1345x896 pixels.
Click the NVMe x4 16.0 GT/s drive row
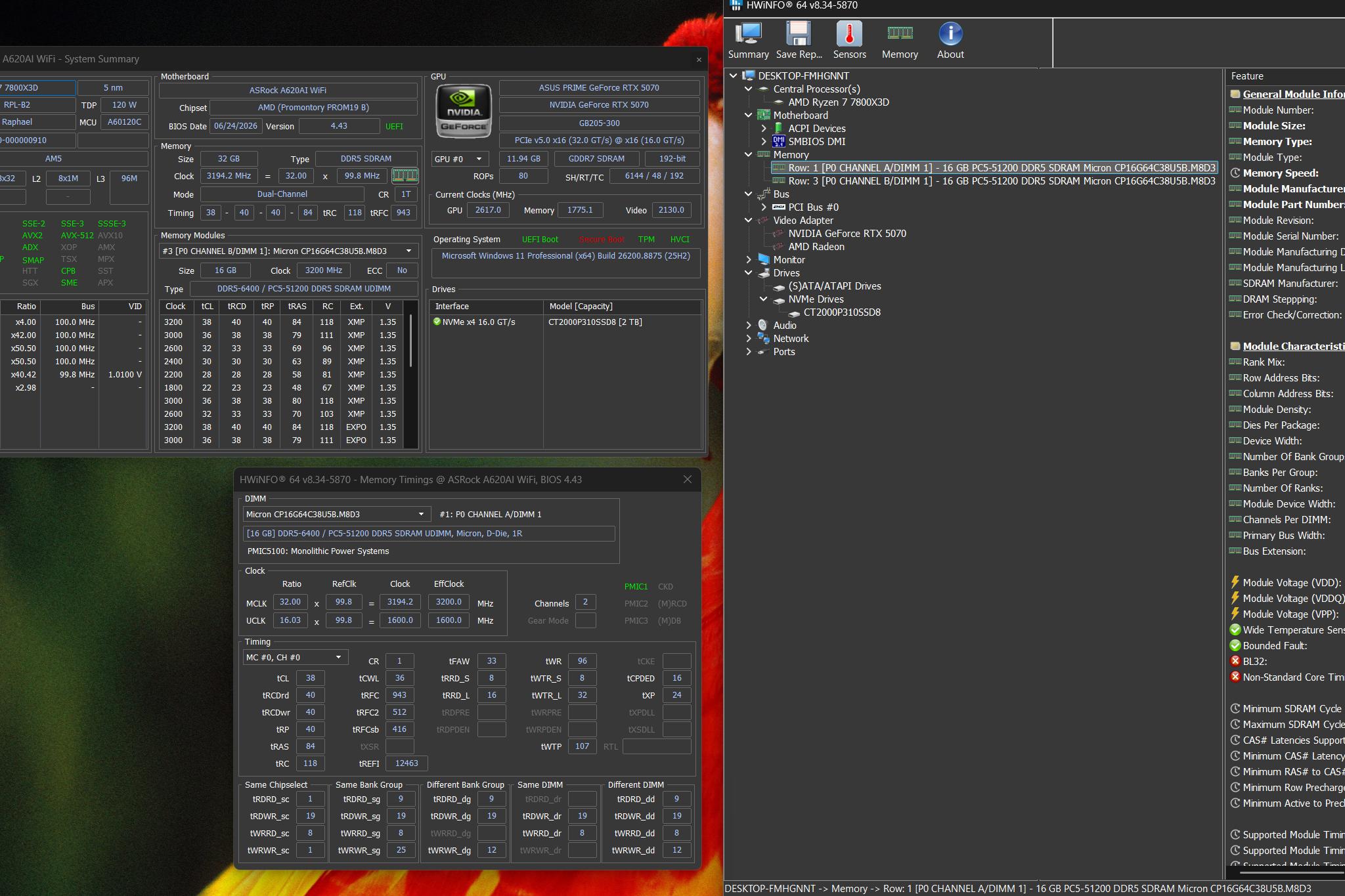(565, 322)
